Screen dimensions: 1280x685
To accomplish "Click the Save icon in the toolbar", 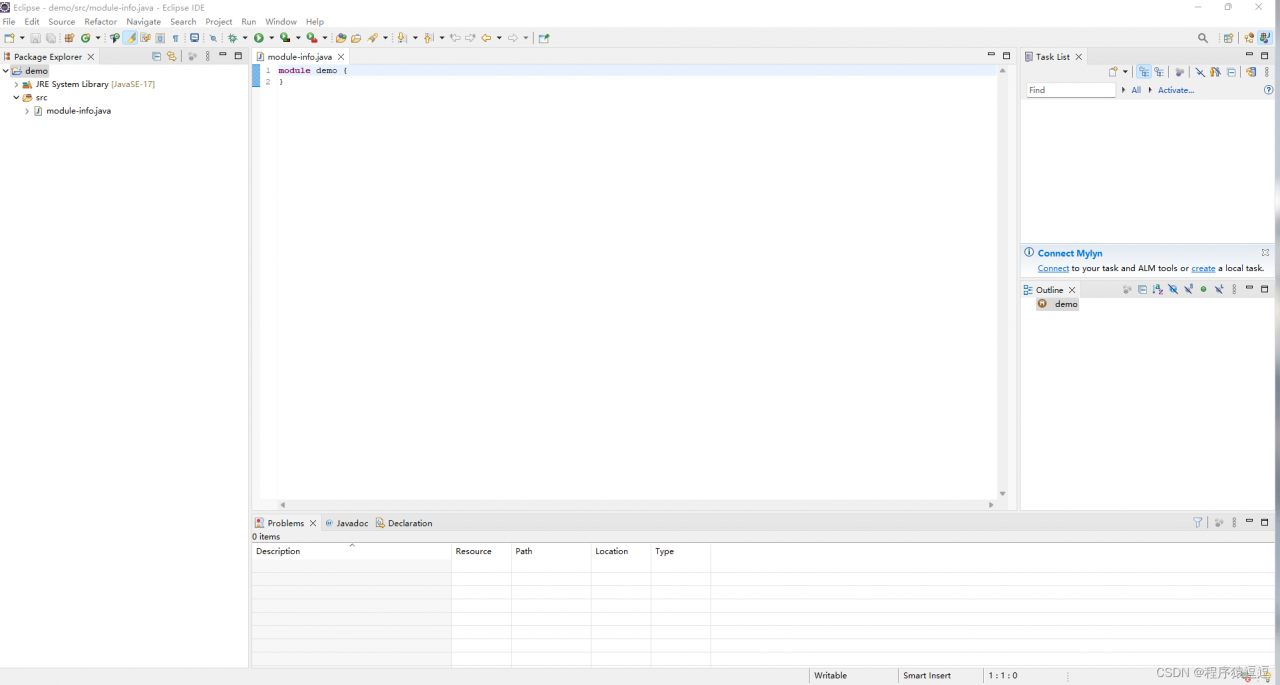I will (35, 38).
